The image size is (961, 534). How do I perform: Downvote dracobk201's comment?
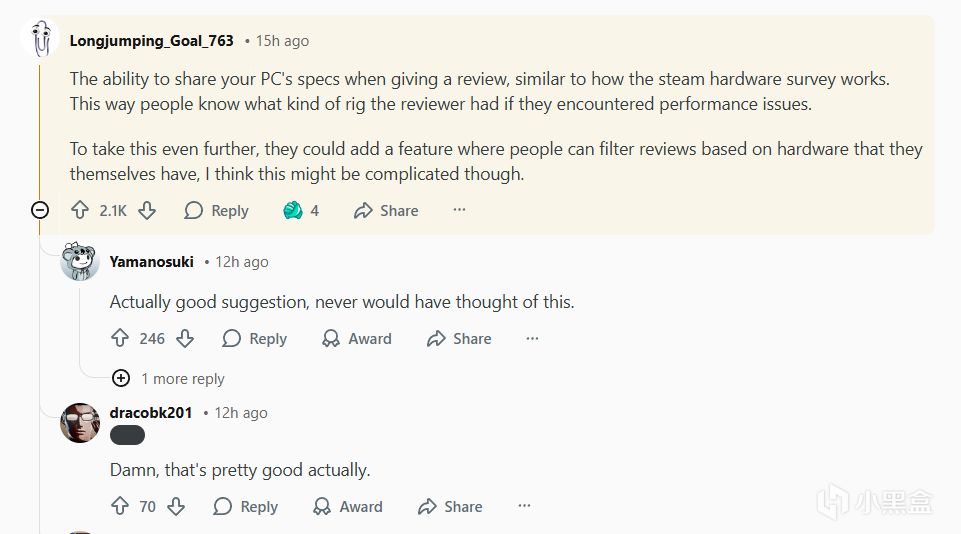pyautogui.click(x=176, y=507)
